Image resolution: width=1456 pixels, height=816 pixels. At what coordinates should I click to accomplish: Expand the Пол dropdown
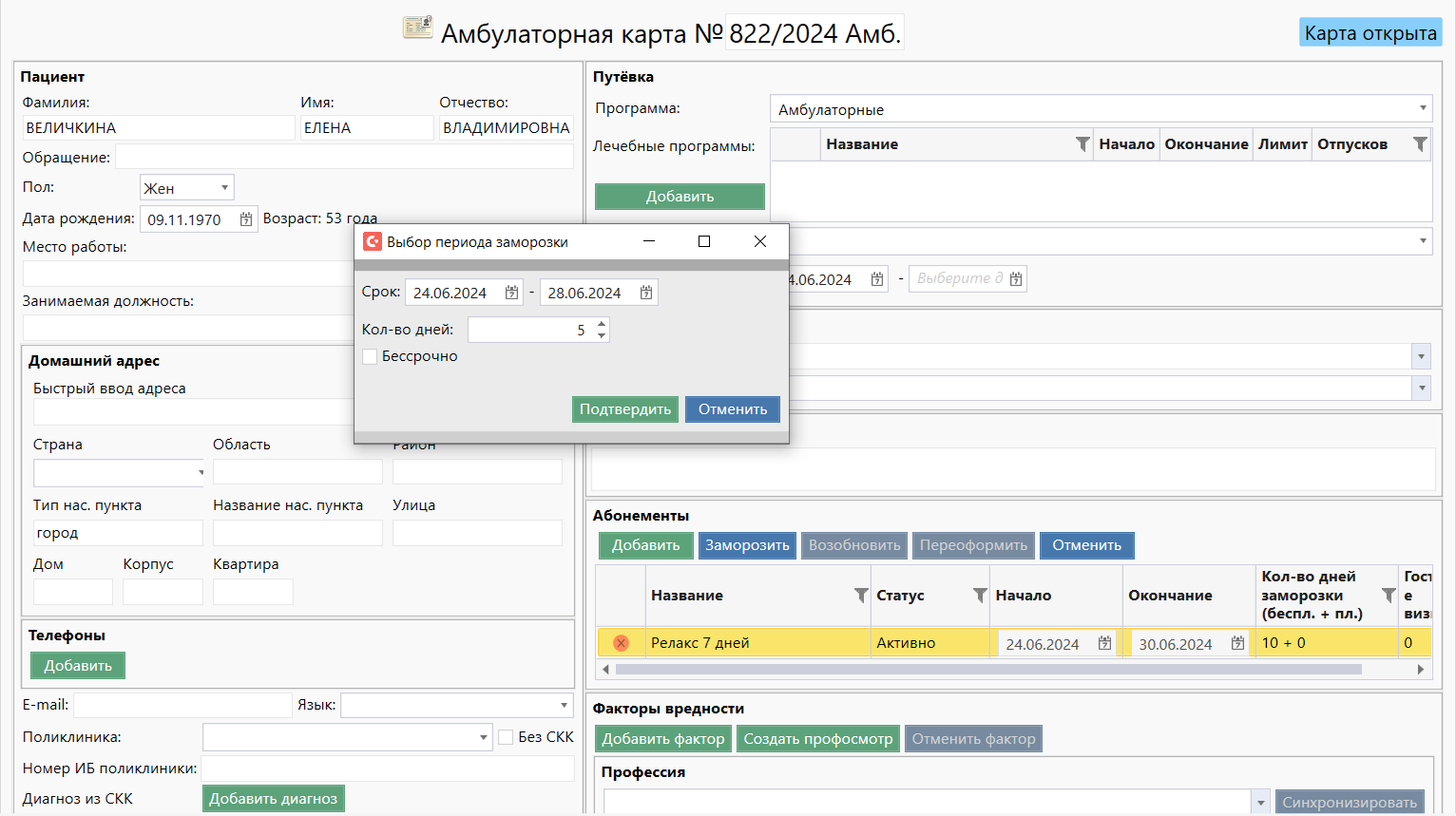tap(224, 187)
